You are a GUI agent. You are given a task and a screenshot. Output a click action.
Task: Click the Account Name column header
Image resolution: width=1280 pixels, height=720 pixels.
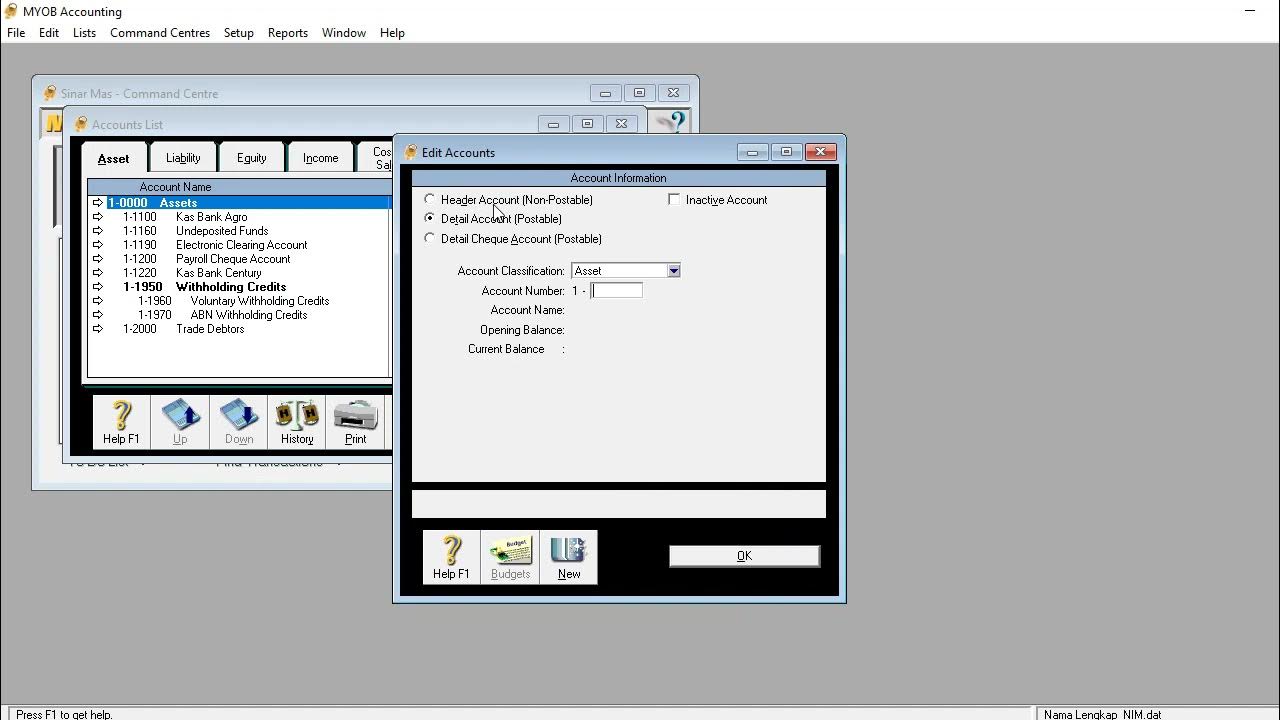click(x=175, y=187)
